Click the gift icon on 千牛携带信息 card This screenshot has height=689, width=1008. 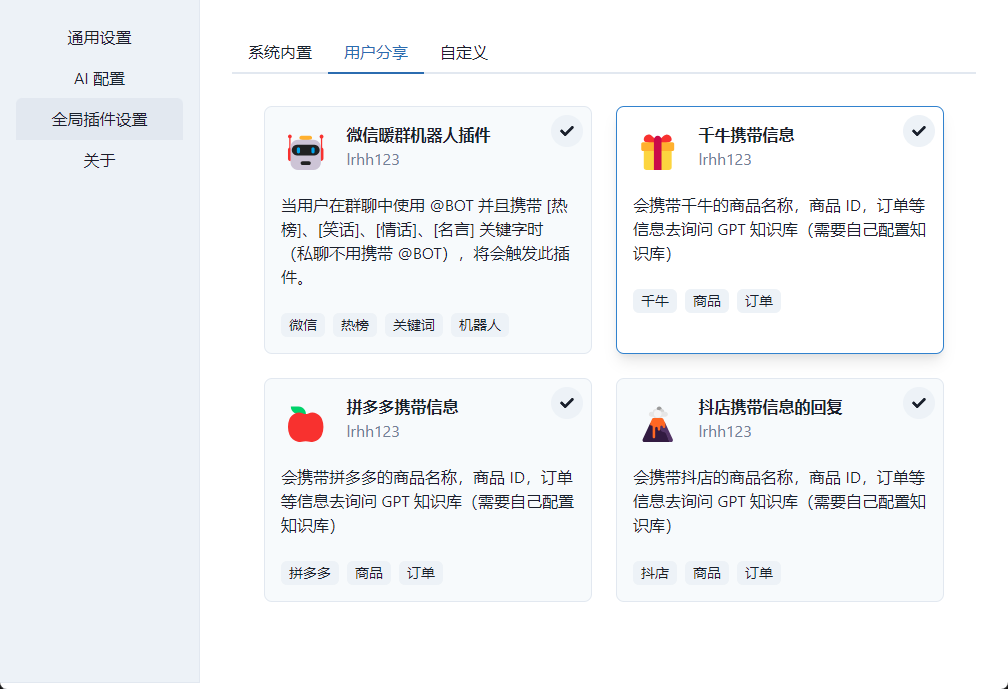657,145
